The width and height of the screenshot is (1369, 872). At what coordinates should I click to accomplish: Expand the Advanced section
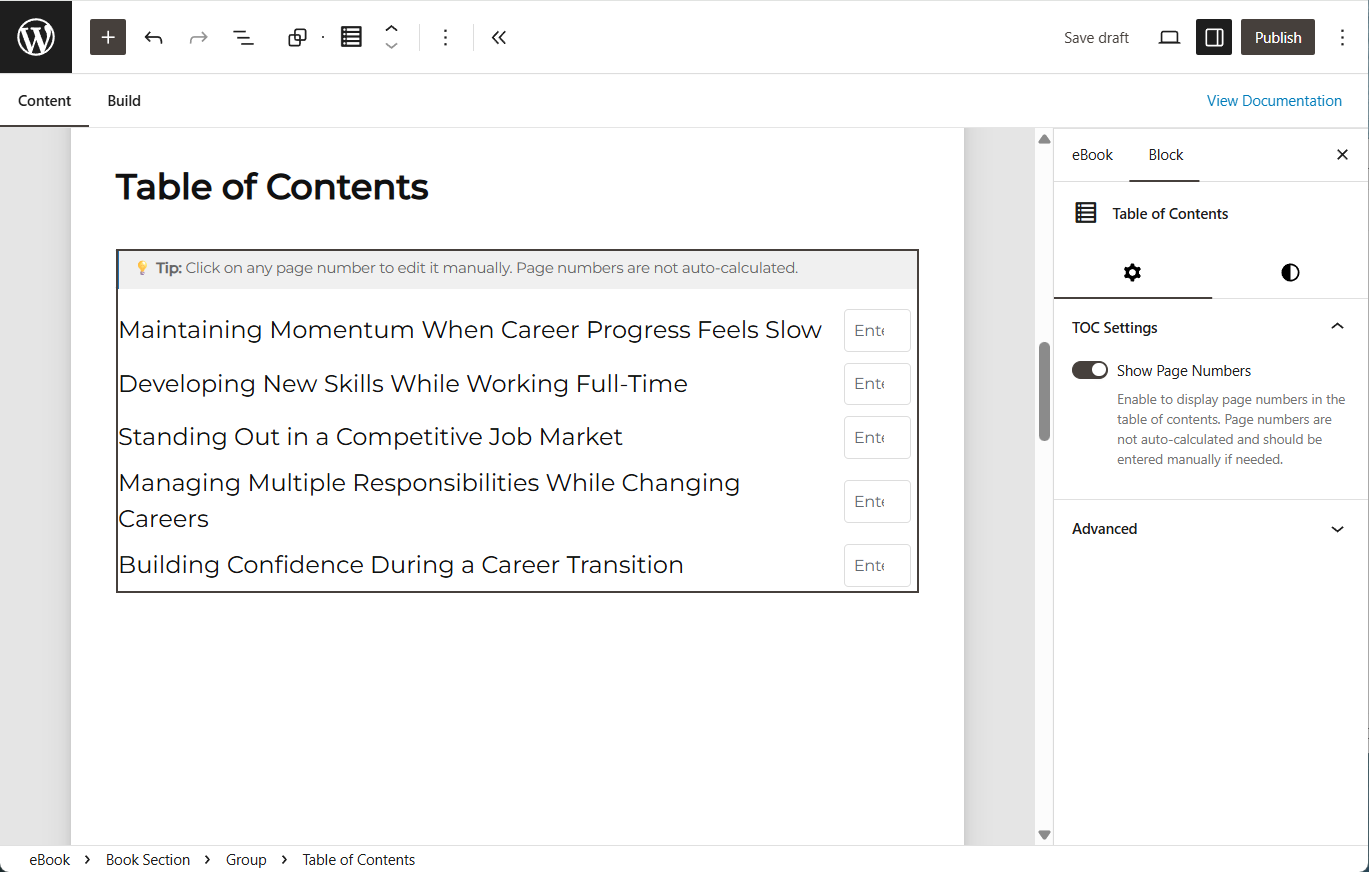click(x=1337, y=528)
